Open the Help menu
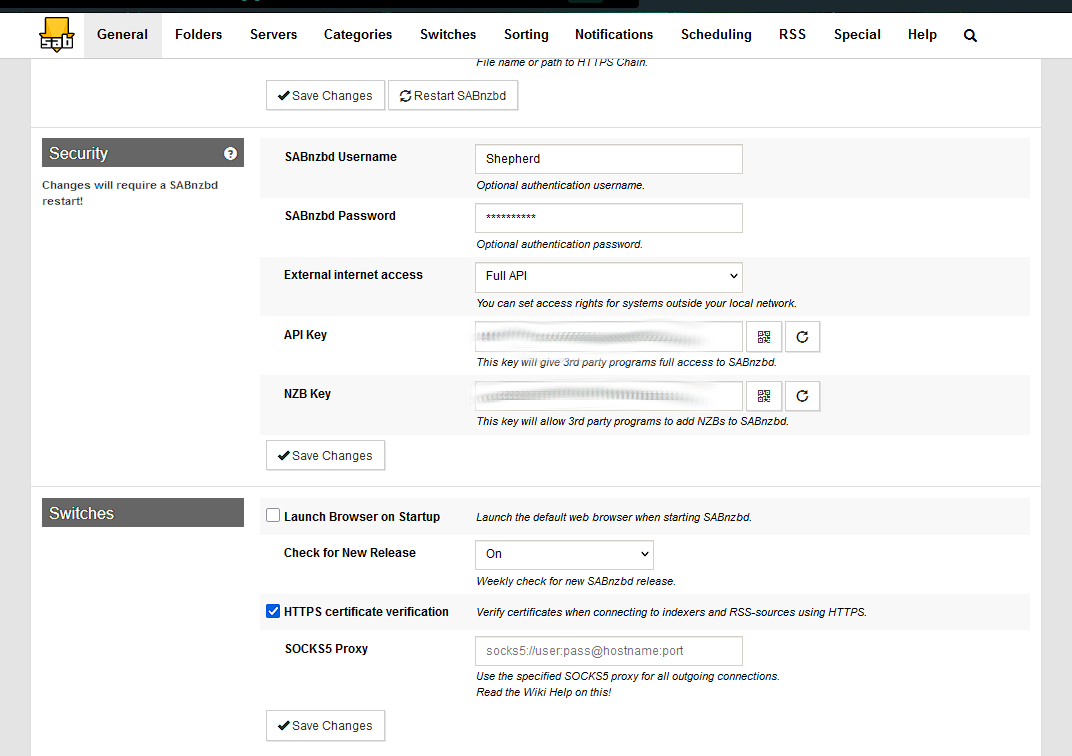The height and width of the screenshot is (756, 1072). tap(922, 35)
